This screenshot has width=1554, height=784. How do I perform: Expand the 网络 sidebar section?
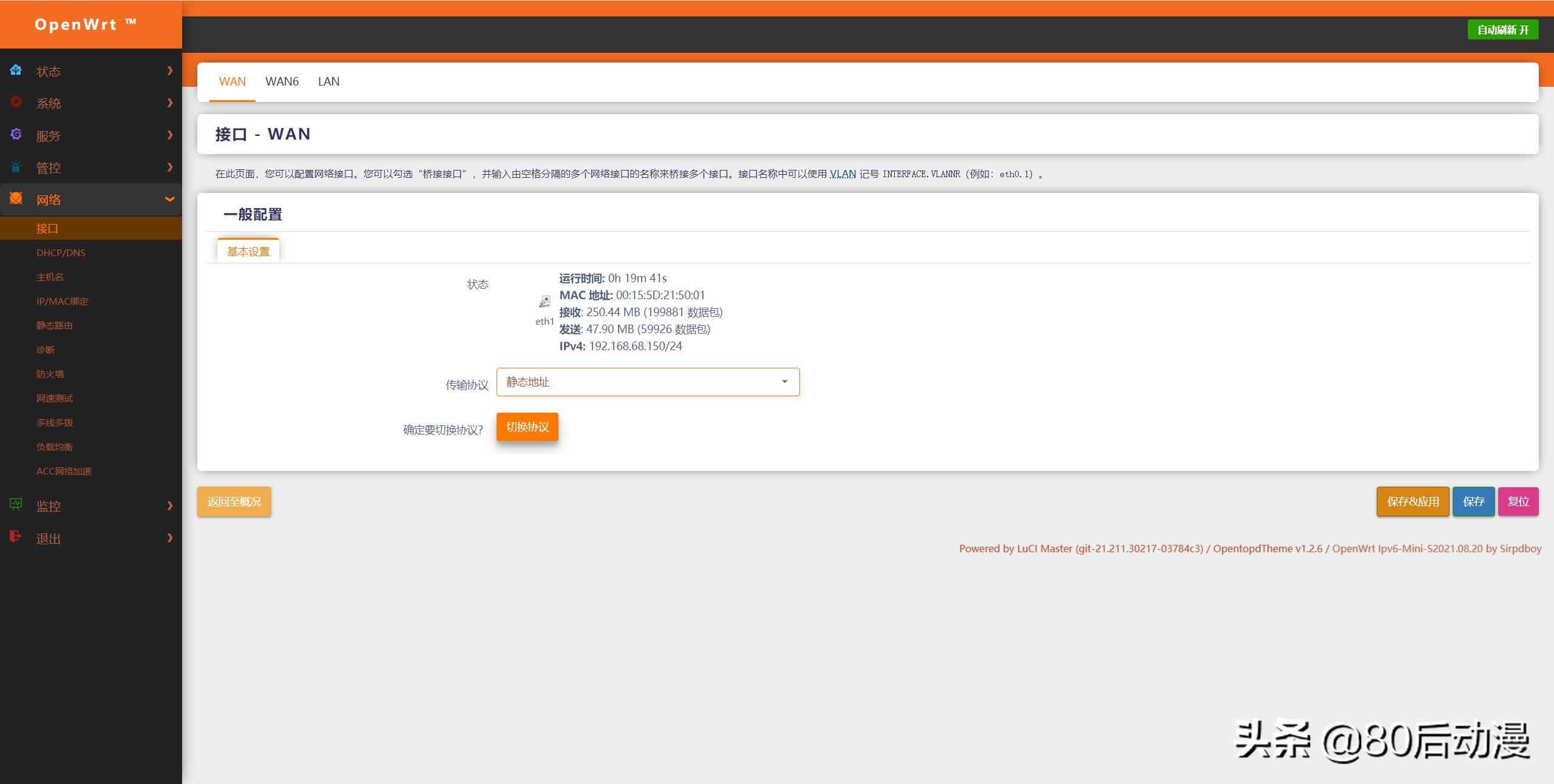tap(90, 199)
